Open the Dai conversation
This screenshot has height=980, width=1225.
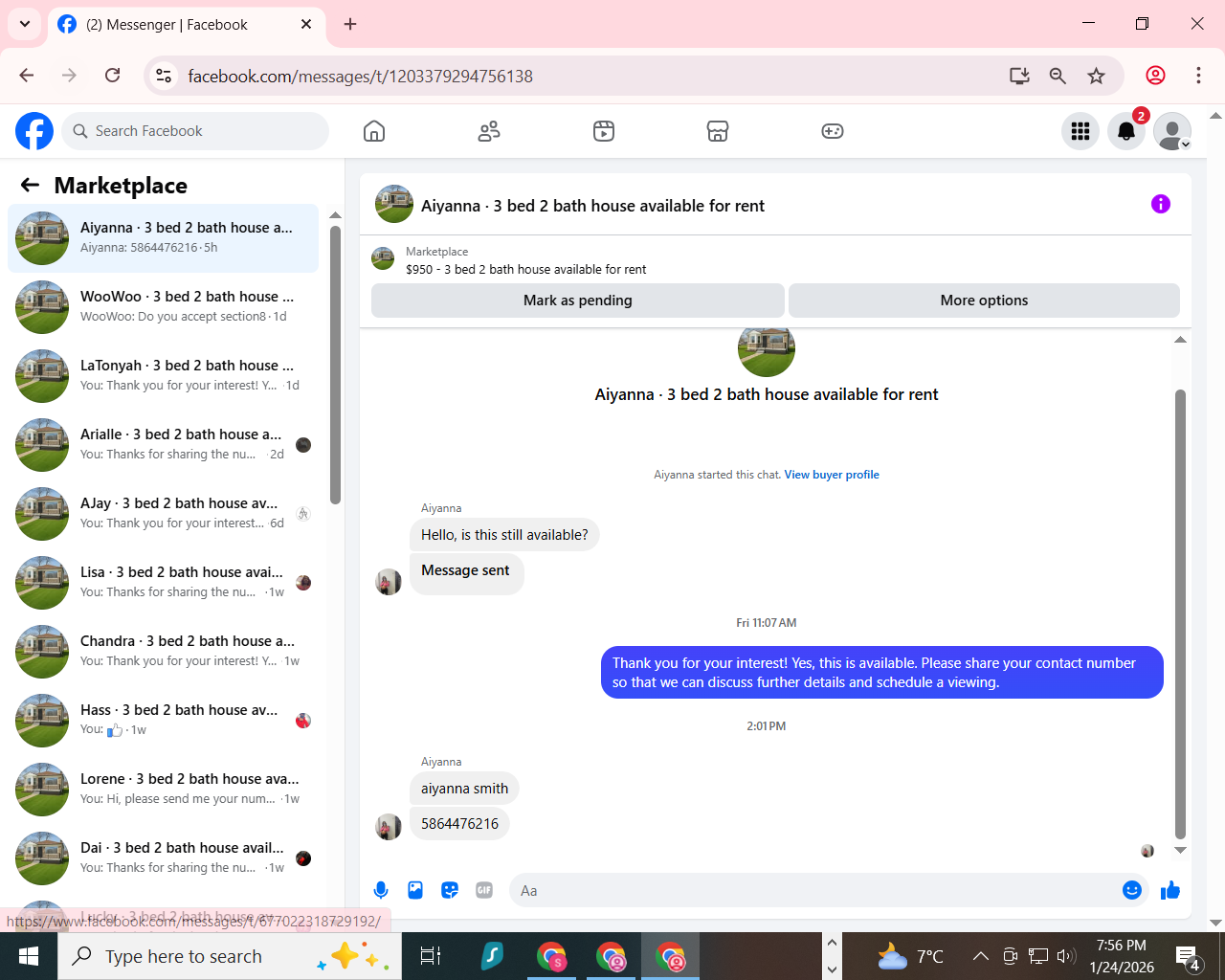[164, 857]
